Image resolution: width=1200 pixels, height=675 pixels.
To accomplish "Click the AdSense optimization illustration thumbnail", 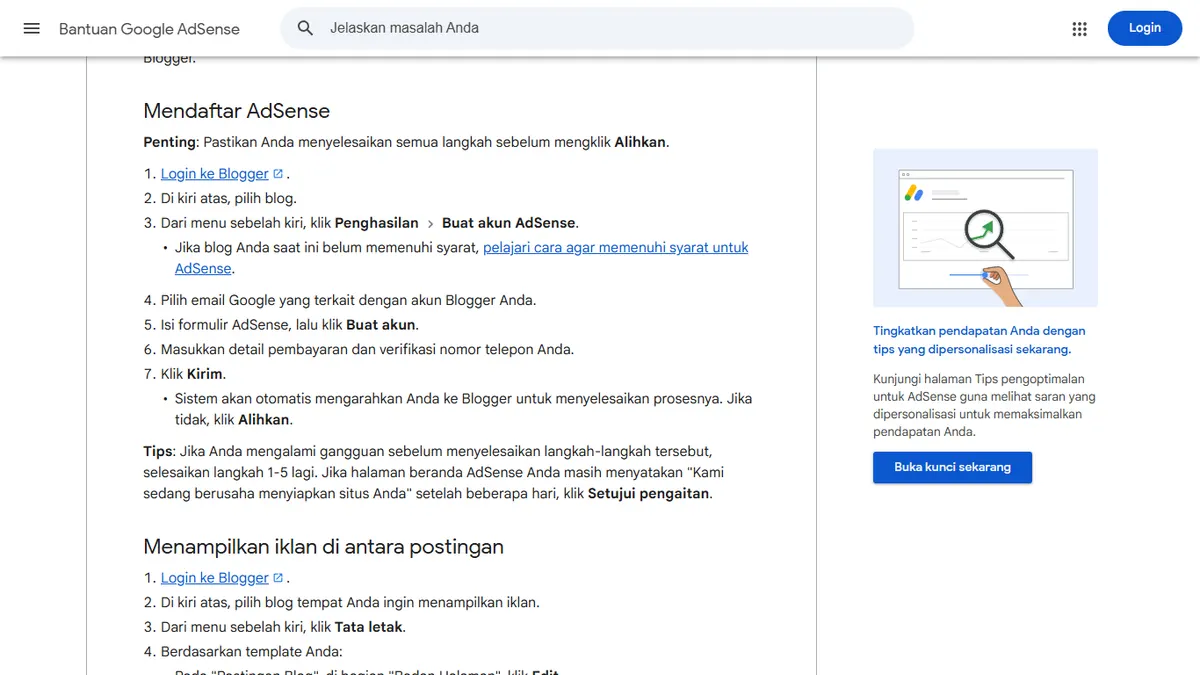I will [x=985, y=228].
